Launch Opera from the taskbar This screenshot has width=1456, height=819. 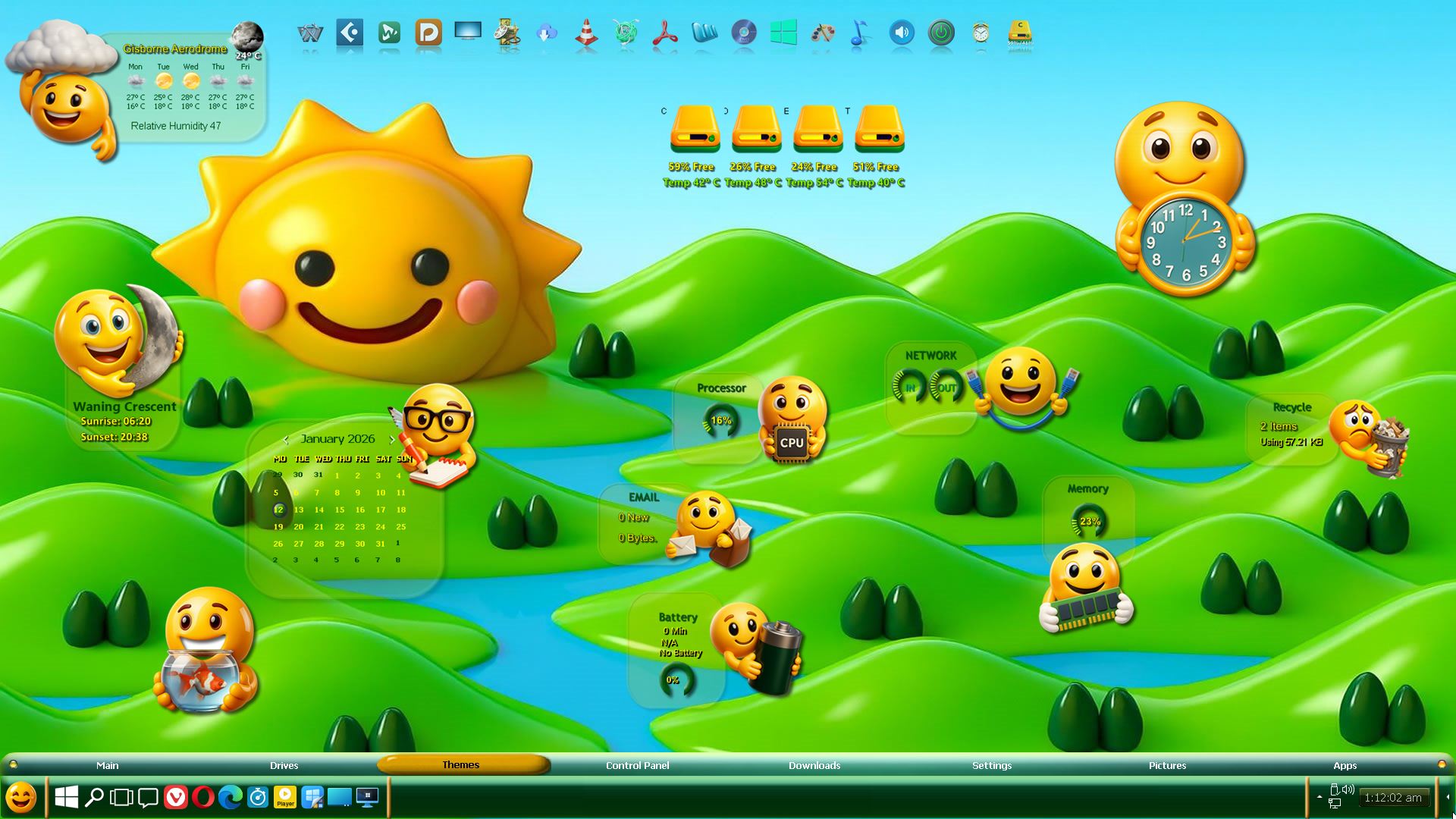pyautogui.click(x=203, y=797)
